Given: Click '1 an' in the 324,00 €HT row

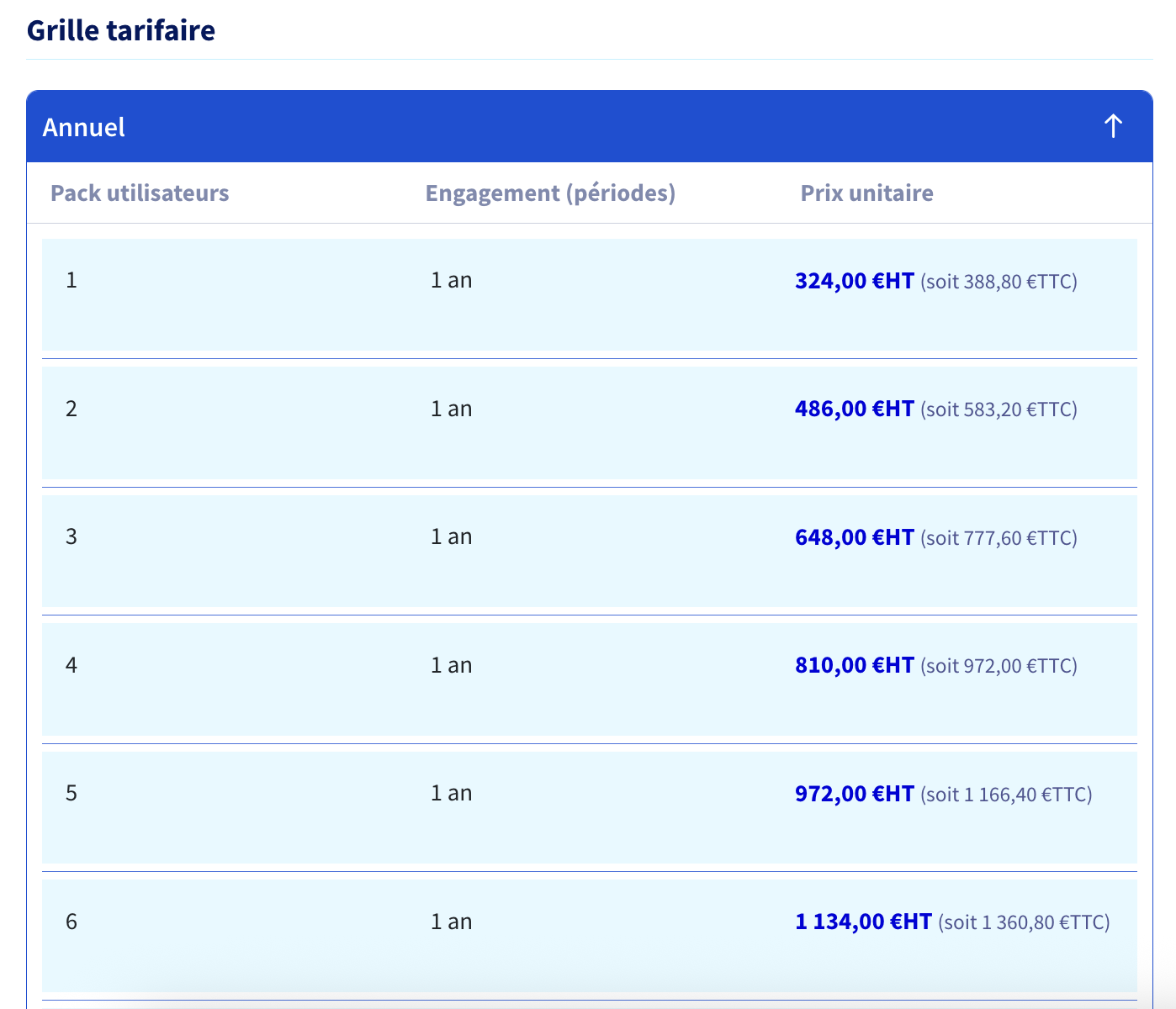Looking at the screenshot, I should (x=451, y=280).
